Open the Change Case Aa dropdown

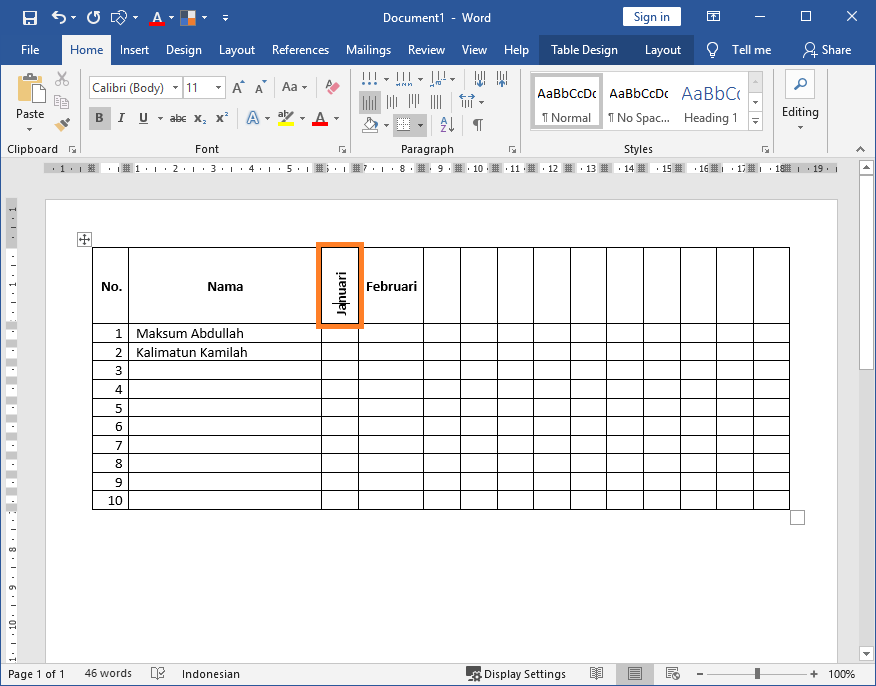[x=294, y=87]
